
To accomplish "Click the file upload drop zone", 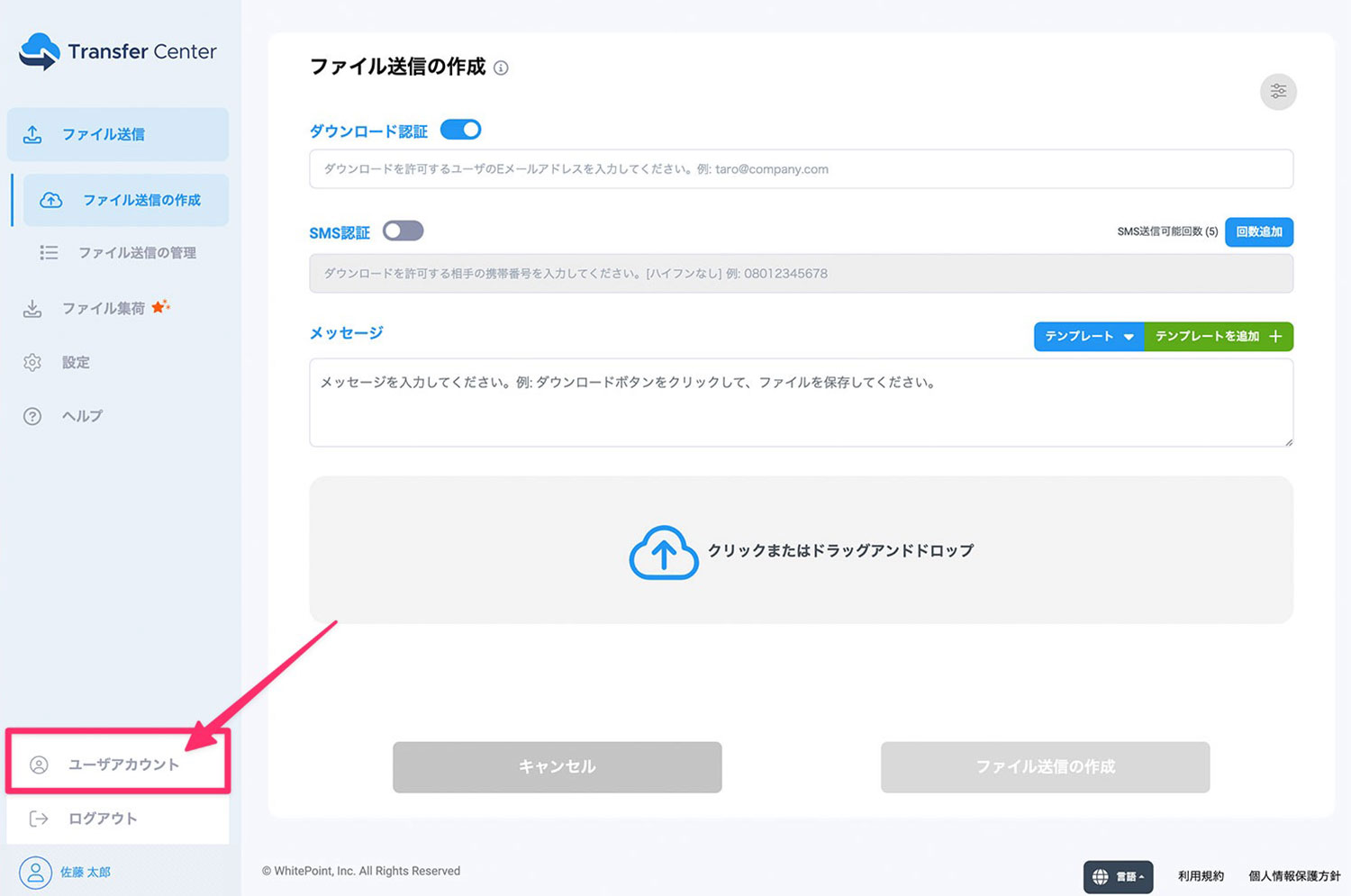I will click(801, 550).
